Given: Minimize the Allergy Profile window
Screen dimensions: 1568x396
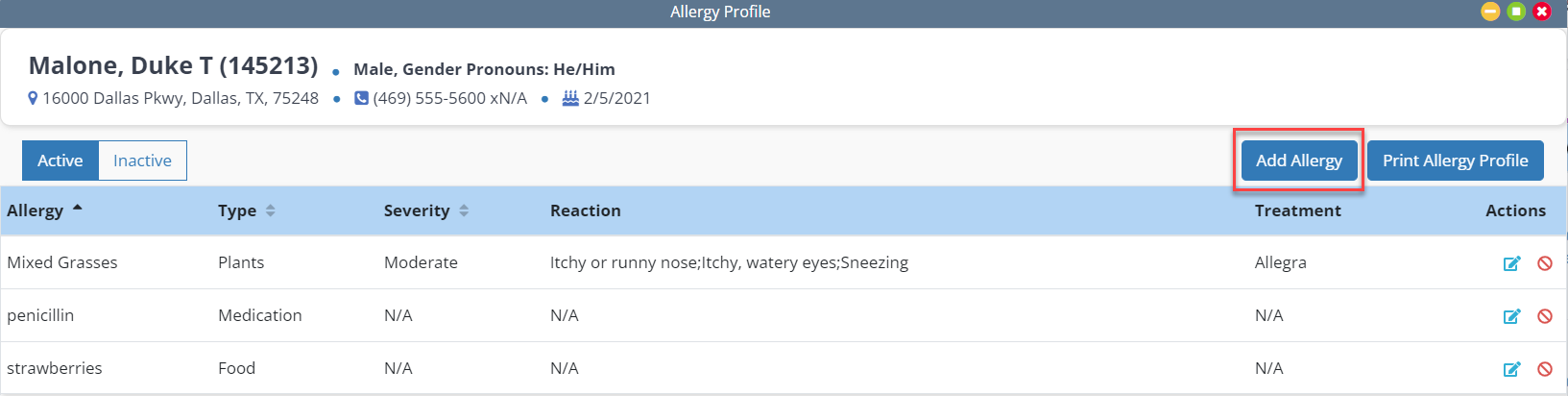Looking at the screenshot, I should point(1490,12).
